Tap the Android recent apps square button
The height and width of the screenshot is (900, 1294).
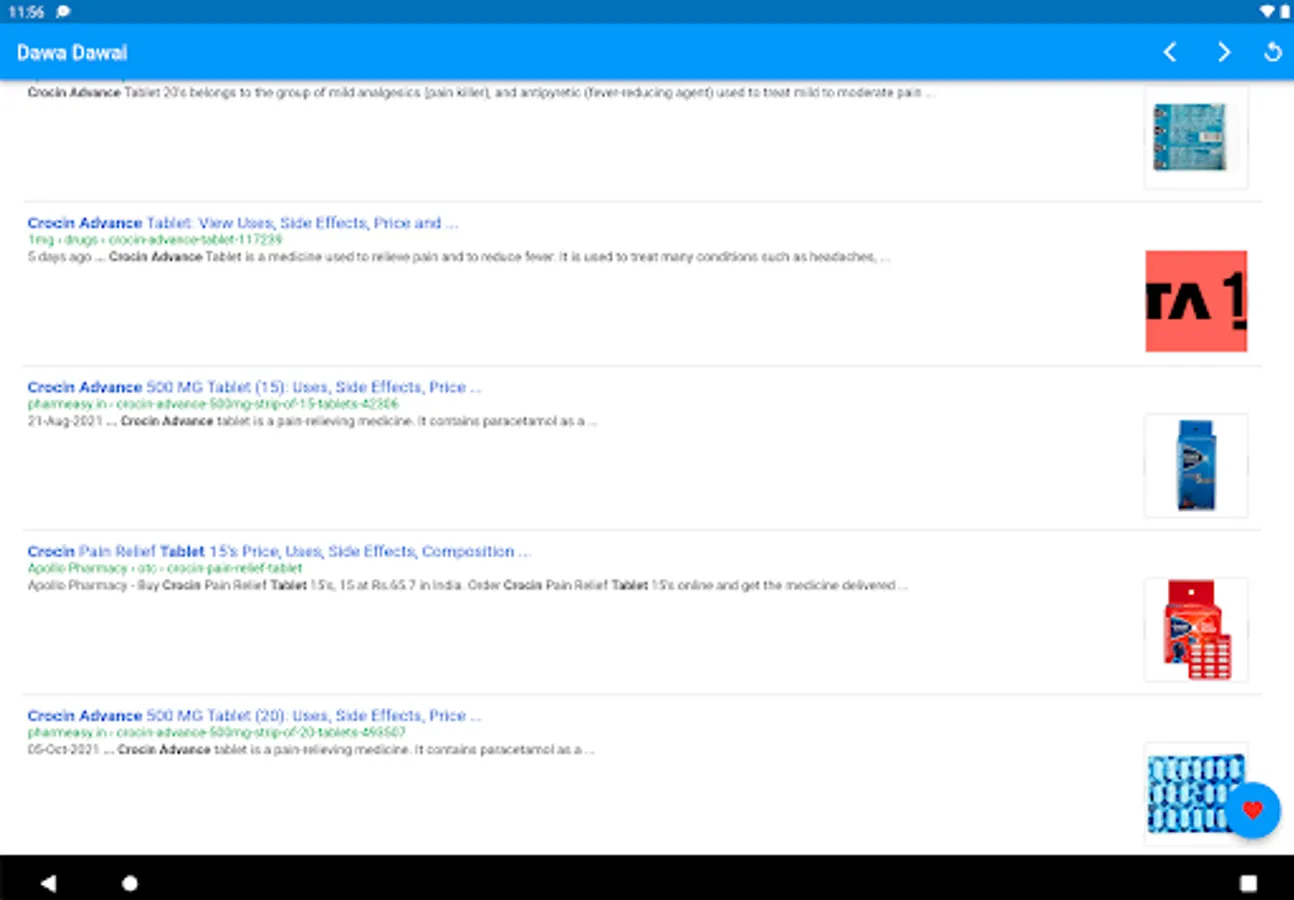coord(1248,882)
